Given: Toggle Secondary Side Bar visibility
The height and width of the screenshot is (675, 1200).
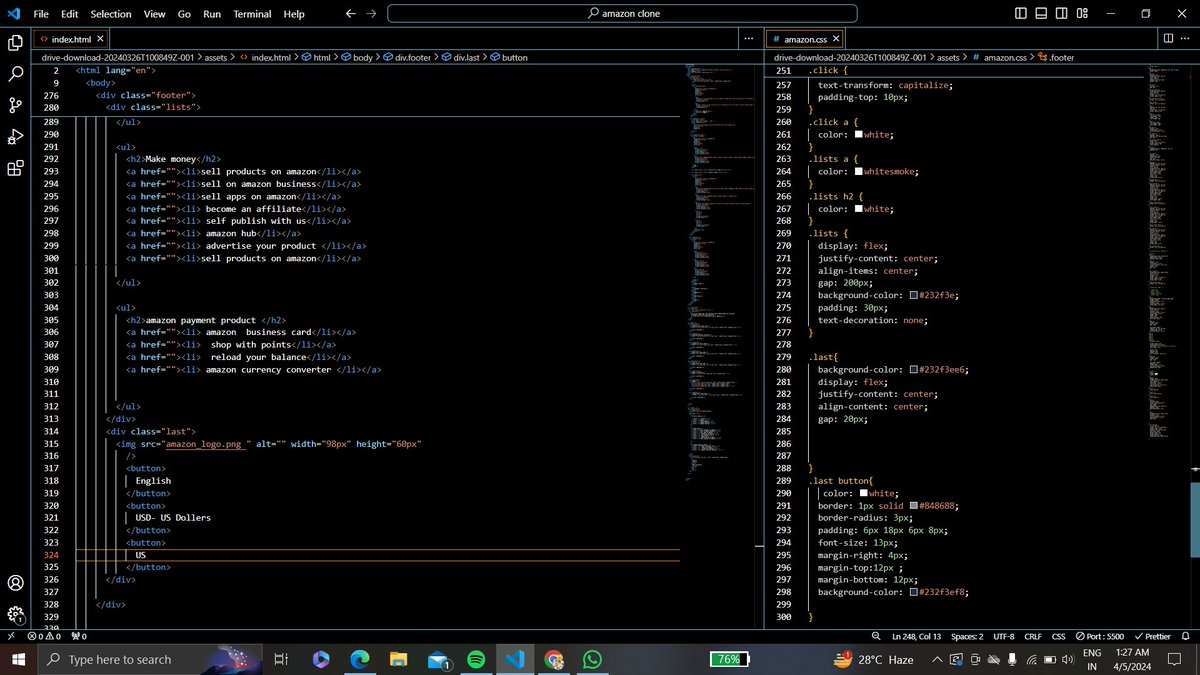Looking at the screenshot, I should pyautogui.click(x=1061, y=13).
